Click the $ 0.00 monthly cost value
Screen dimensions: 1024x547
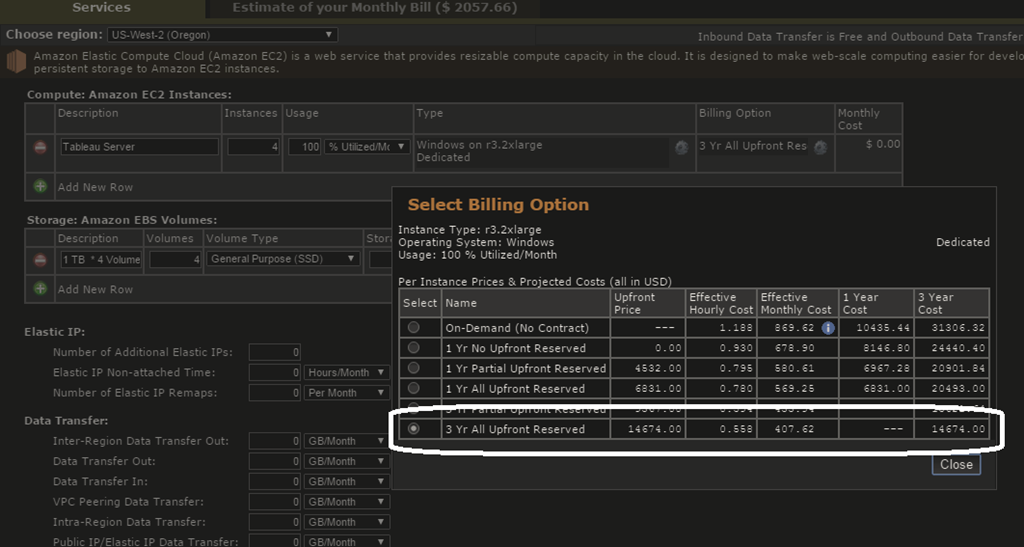(x=883, y=144)
